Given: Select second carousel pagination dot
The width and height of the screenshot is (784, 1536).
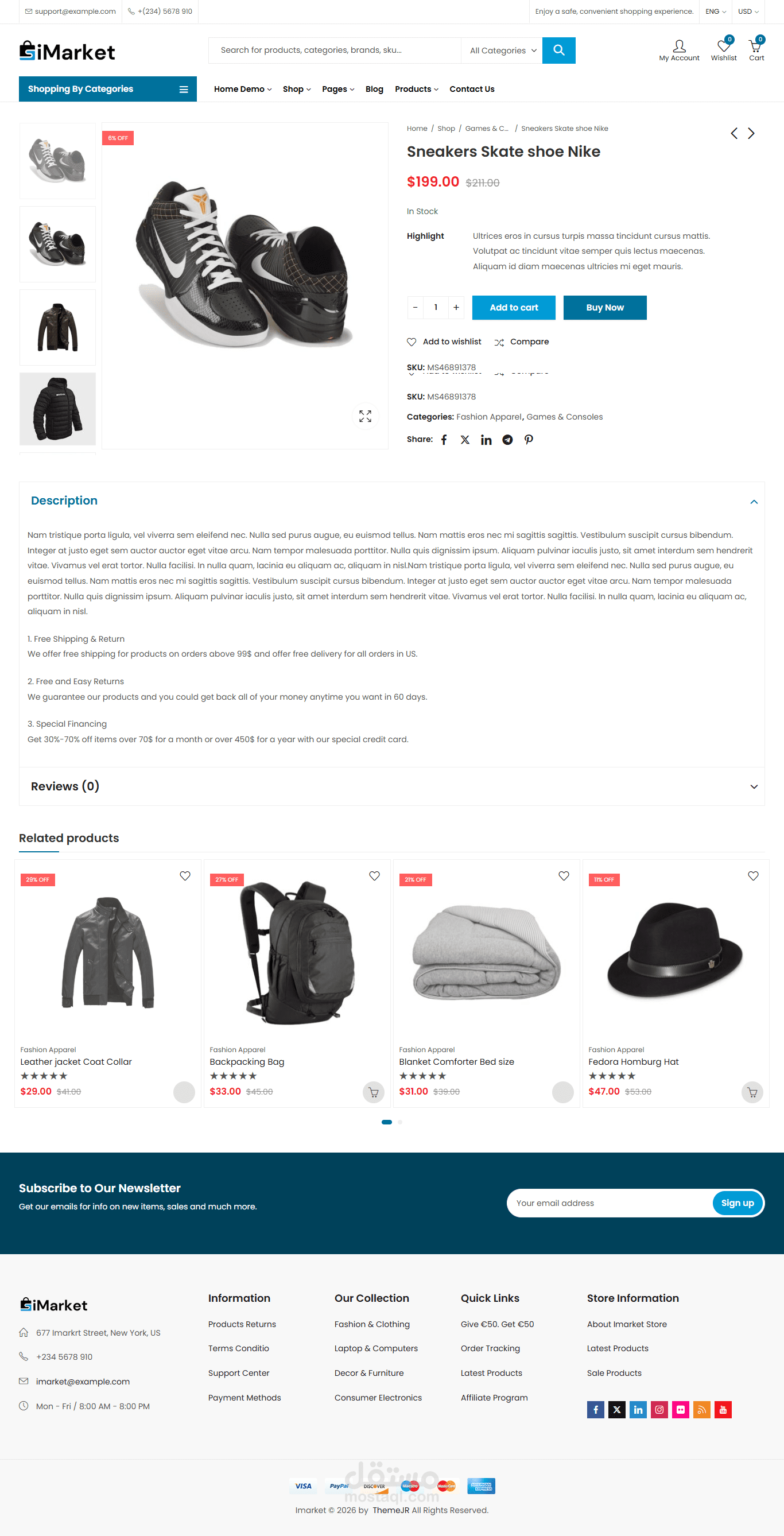Looking at the screenshot, I should [400, 1122].
